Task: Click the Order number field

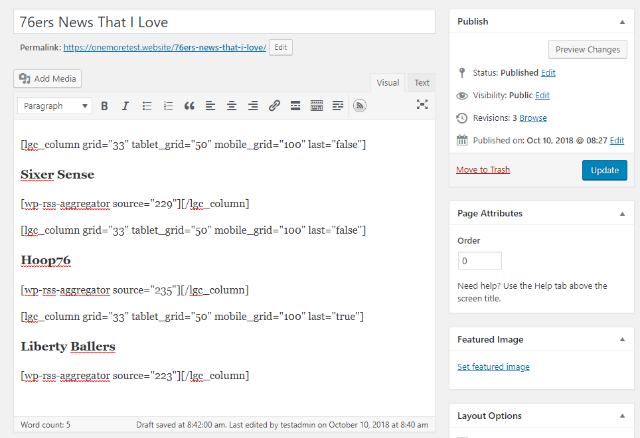Action: pyautogui.click(x=480, y=261)
